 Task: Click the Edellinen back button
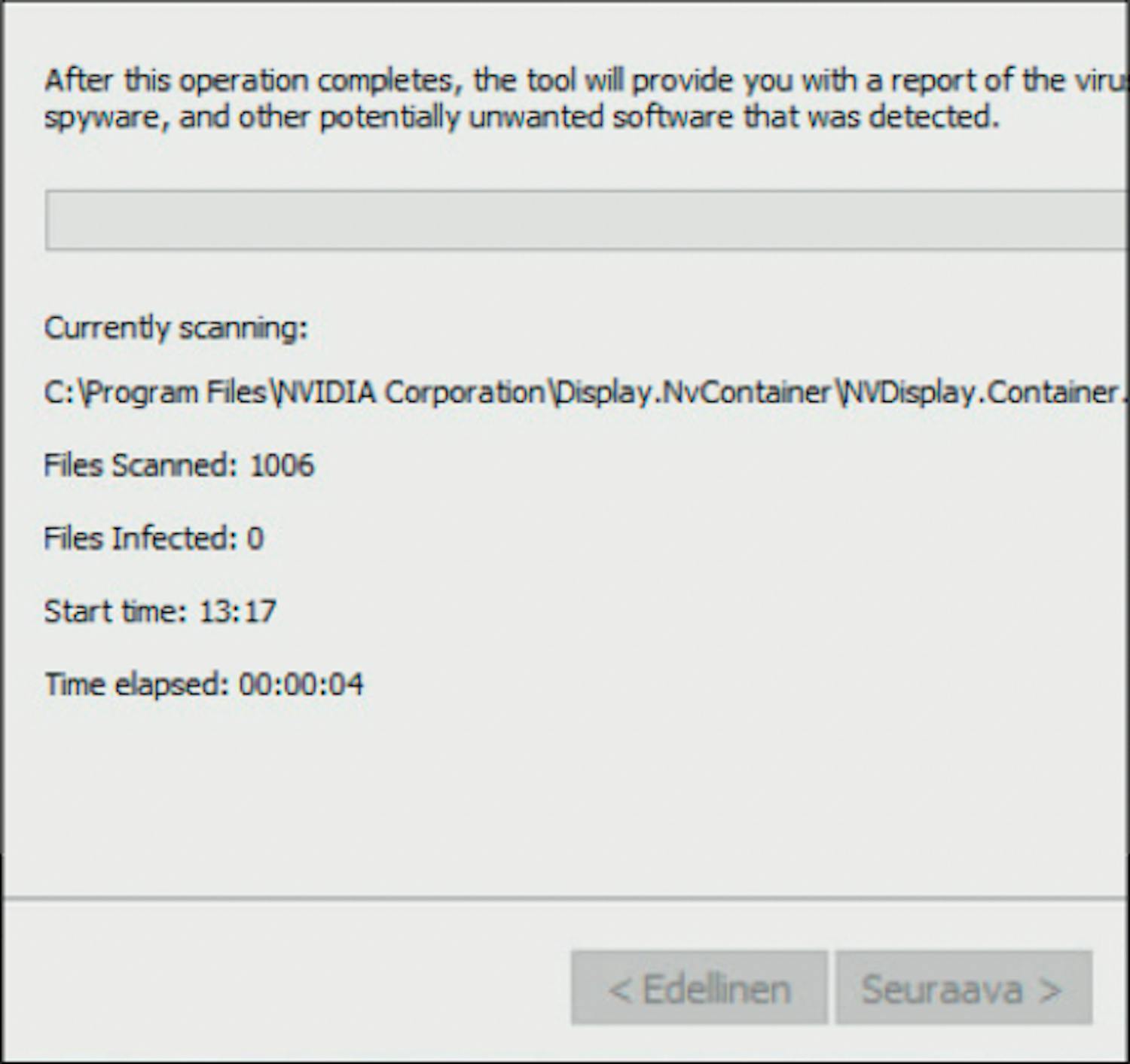(699, 988)
